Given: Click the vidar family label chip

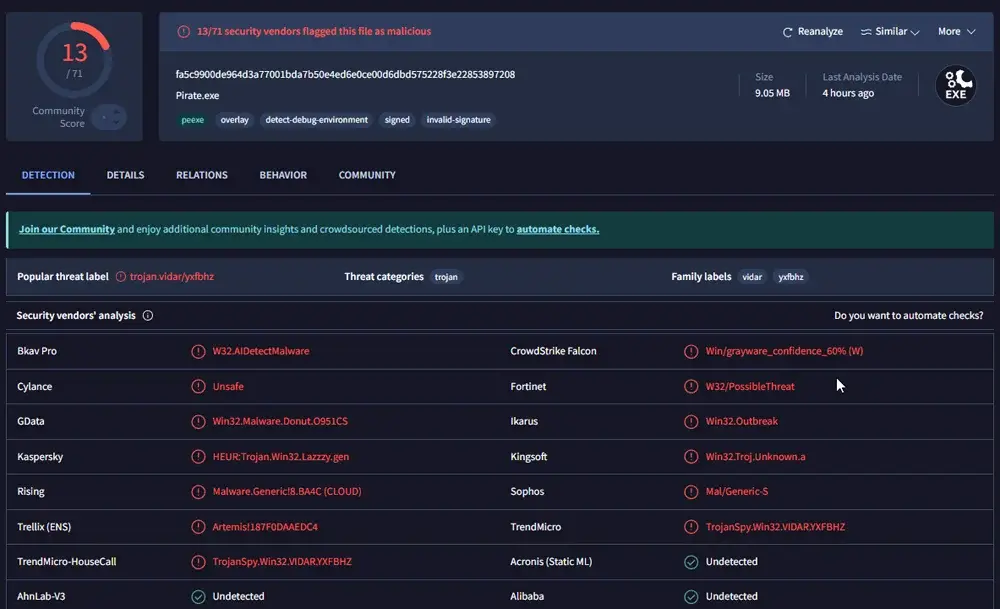Looking at the screenshot, I should click(x=752, y=277).
